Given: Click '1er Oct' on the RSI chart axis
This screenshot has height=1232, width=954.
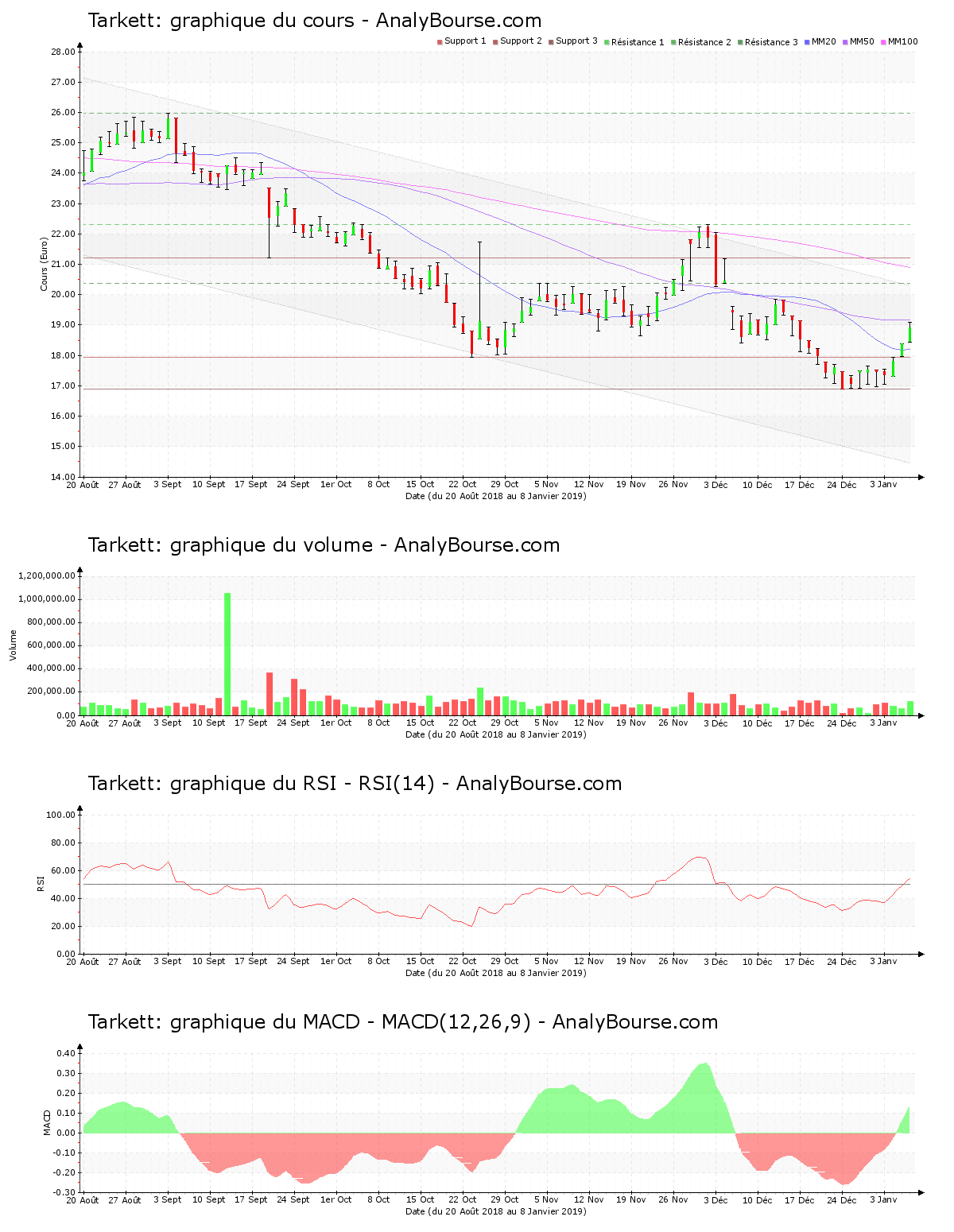Looking at the screenshot, I should click(x=336, y=962).
